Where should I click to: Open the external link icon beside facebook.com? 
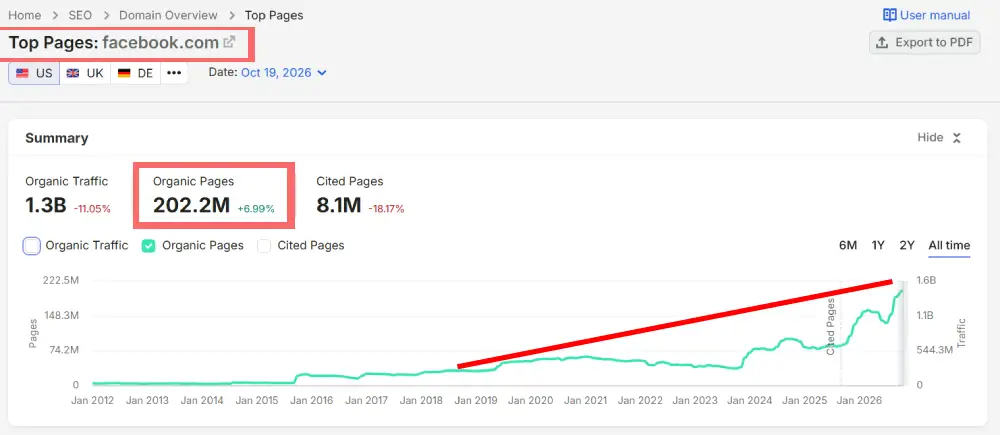coord(229,43)
